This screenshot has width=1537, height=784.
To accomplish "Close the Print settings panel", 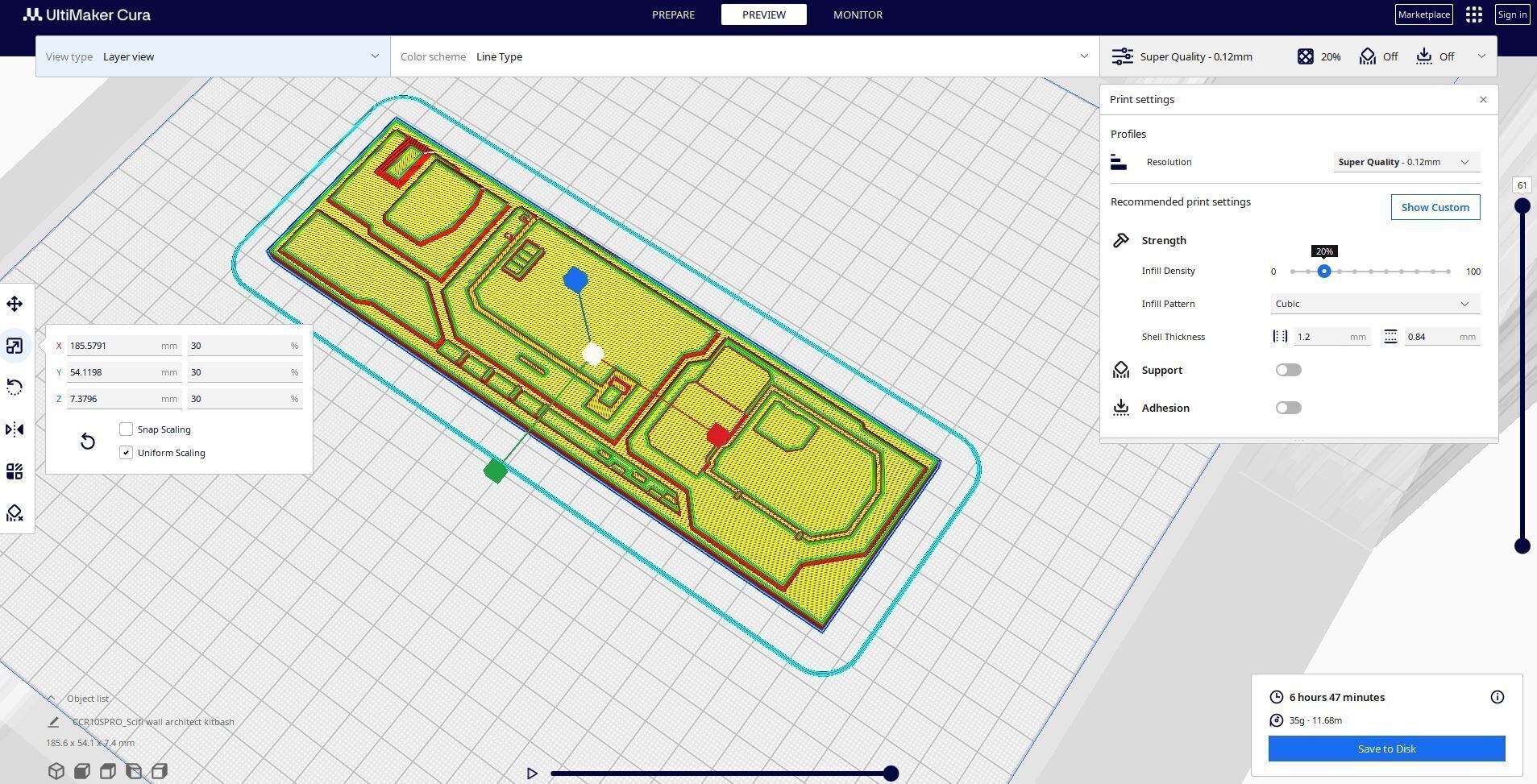I will coord(1483,100).
